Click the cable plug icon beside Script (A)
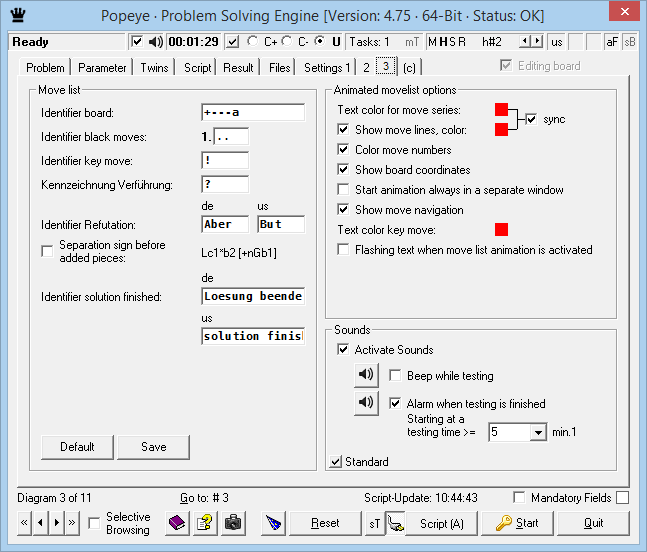Screen dimensions: 647x552 point(395,523)
